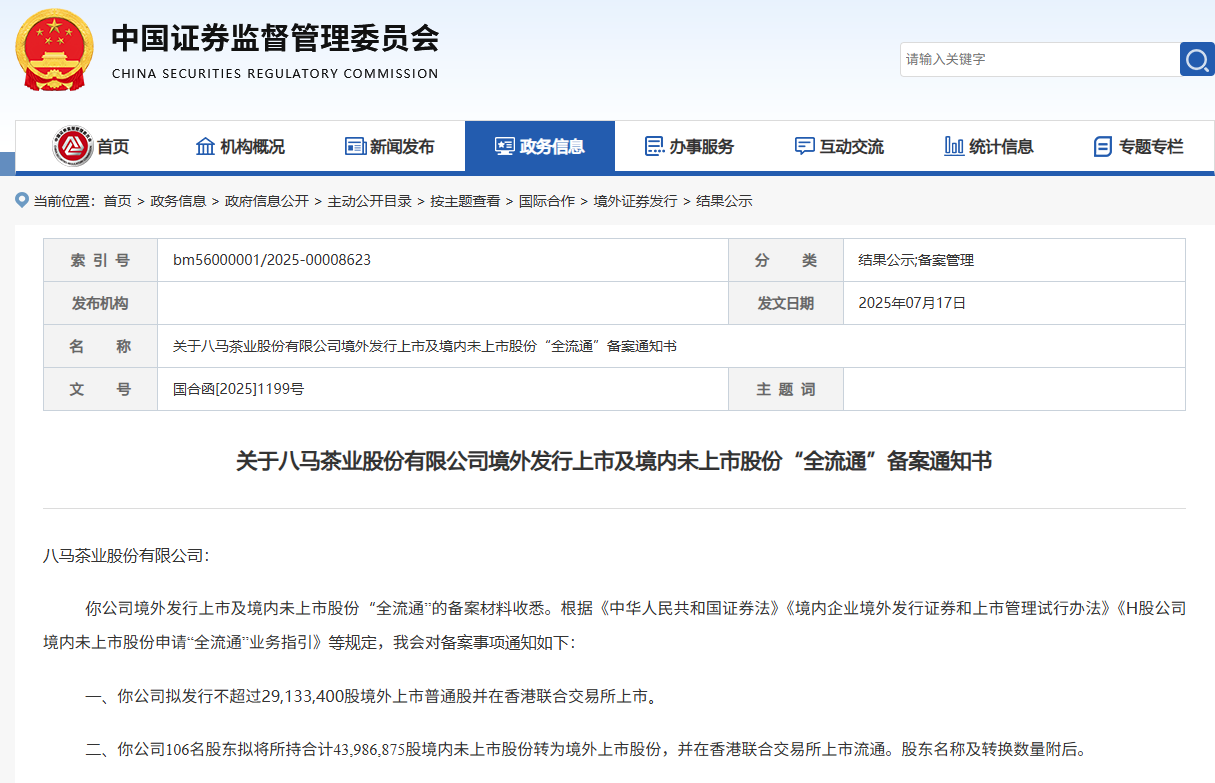Click the bar chart icon beside 统计信息
Viewport: 1215px width, 783px height.
tap(952, 146)
